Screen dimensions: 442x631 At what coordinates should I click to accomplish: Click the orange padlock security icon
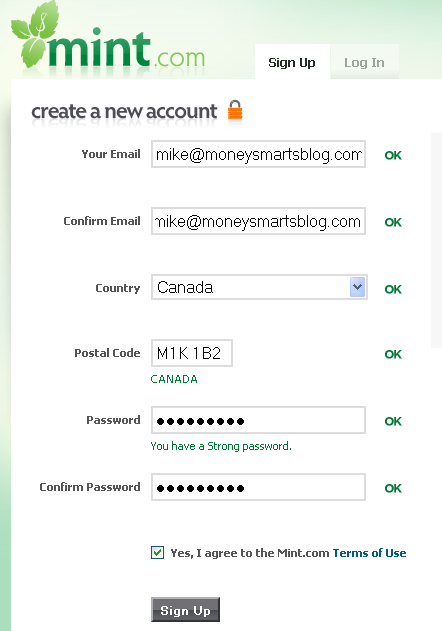point(235,110)
